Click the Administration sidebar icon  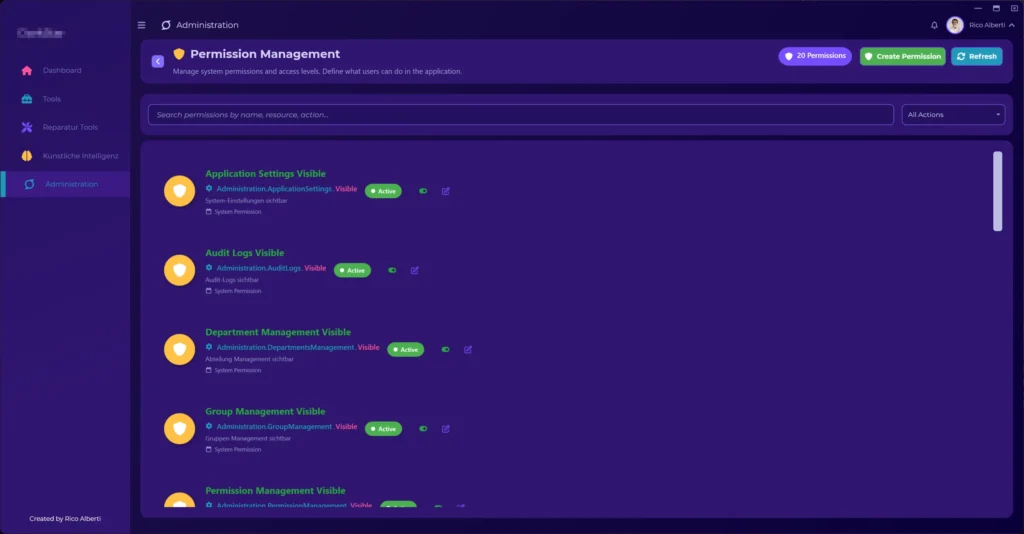[x=29, y=184]
